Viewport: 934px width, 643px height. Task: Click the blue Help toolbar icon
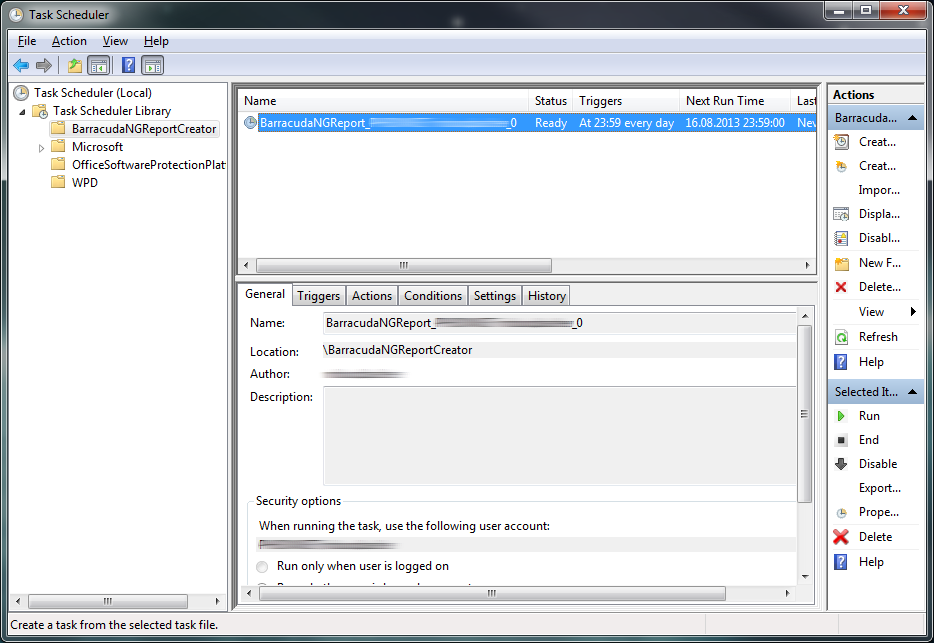(128, 65)
